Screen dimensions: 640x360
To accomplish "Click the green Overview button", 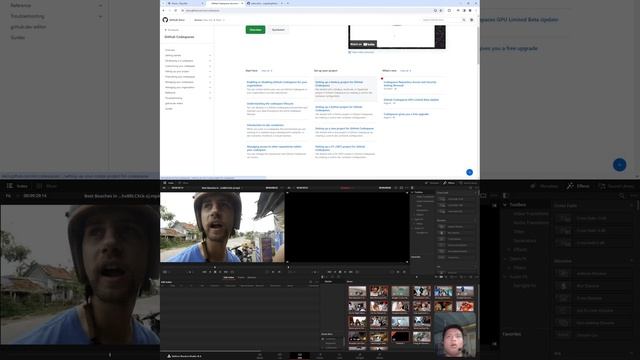I will (x=256, y=30).
